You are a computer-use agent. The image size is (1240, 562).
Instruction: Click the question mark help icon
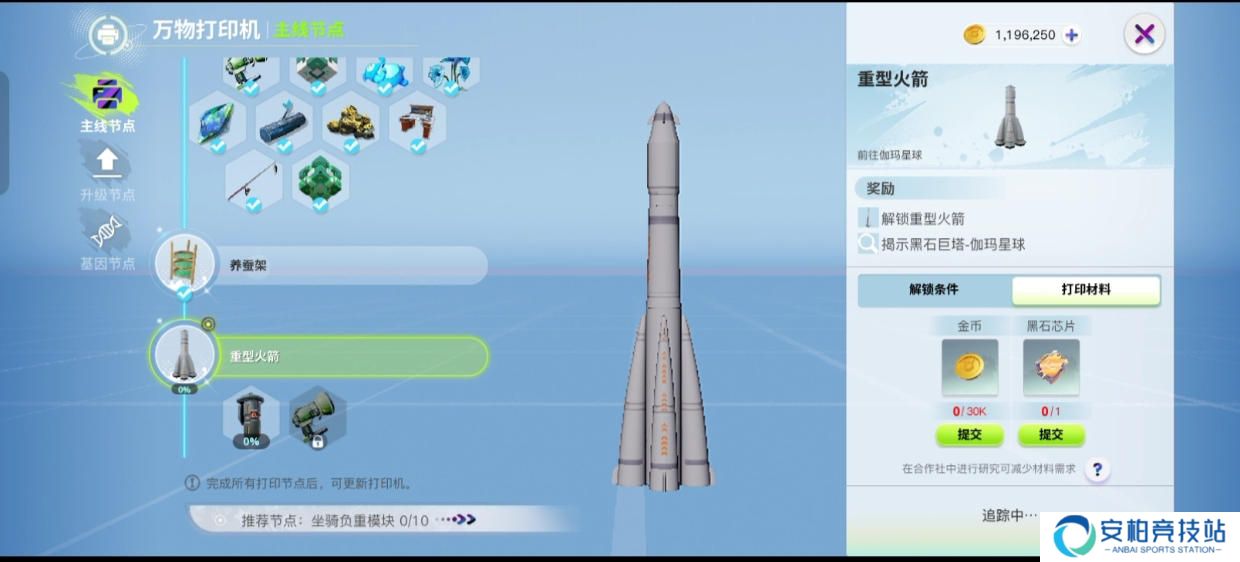pos(1097,469)
